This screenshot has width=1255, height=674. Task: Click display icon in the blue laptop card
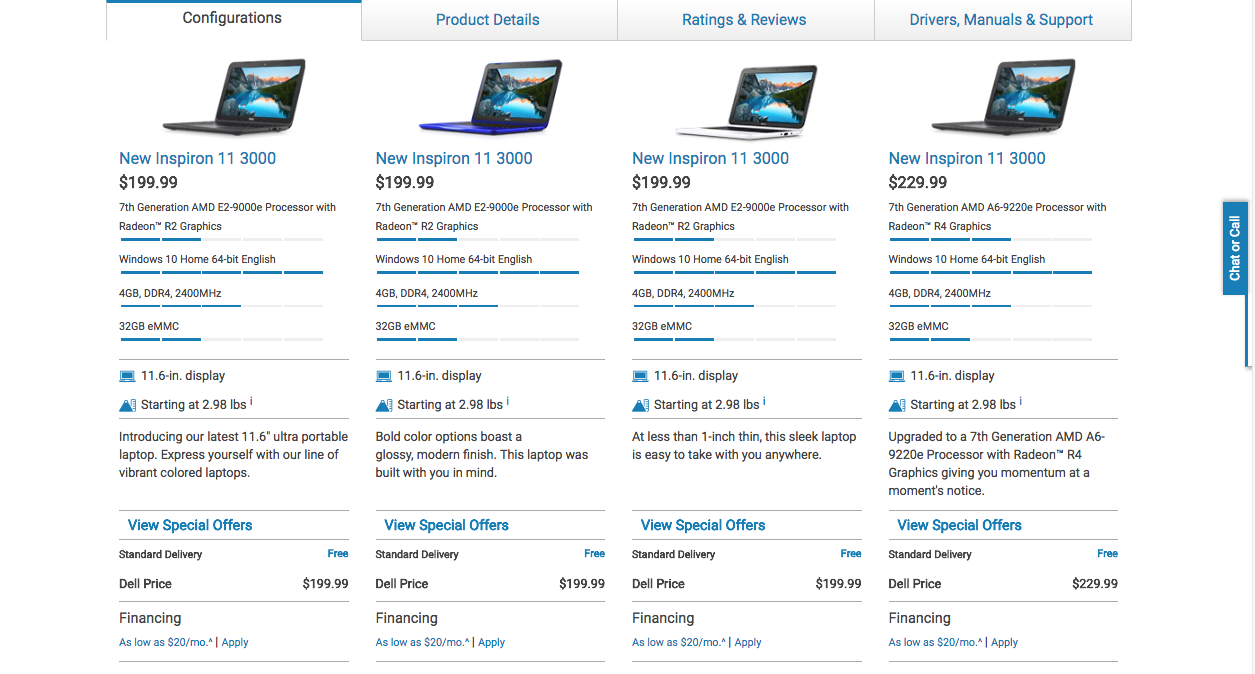(384, 376)
